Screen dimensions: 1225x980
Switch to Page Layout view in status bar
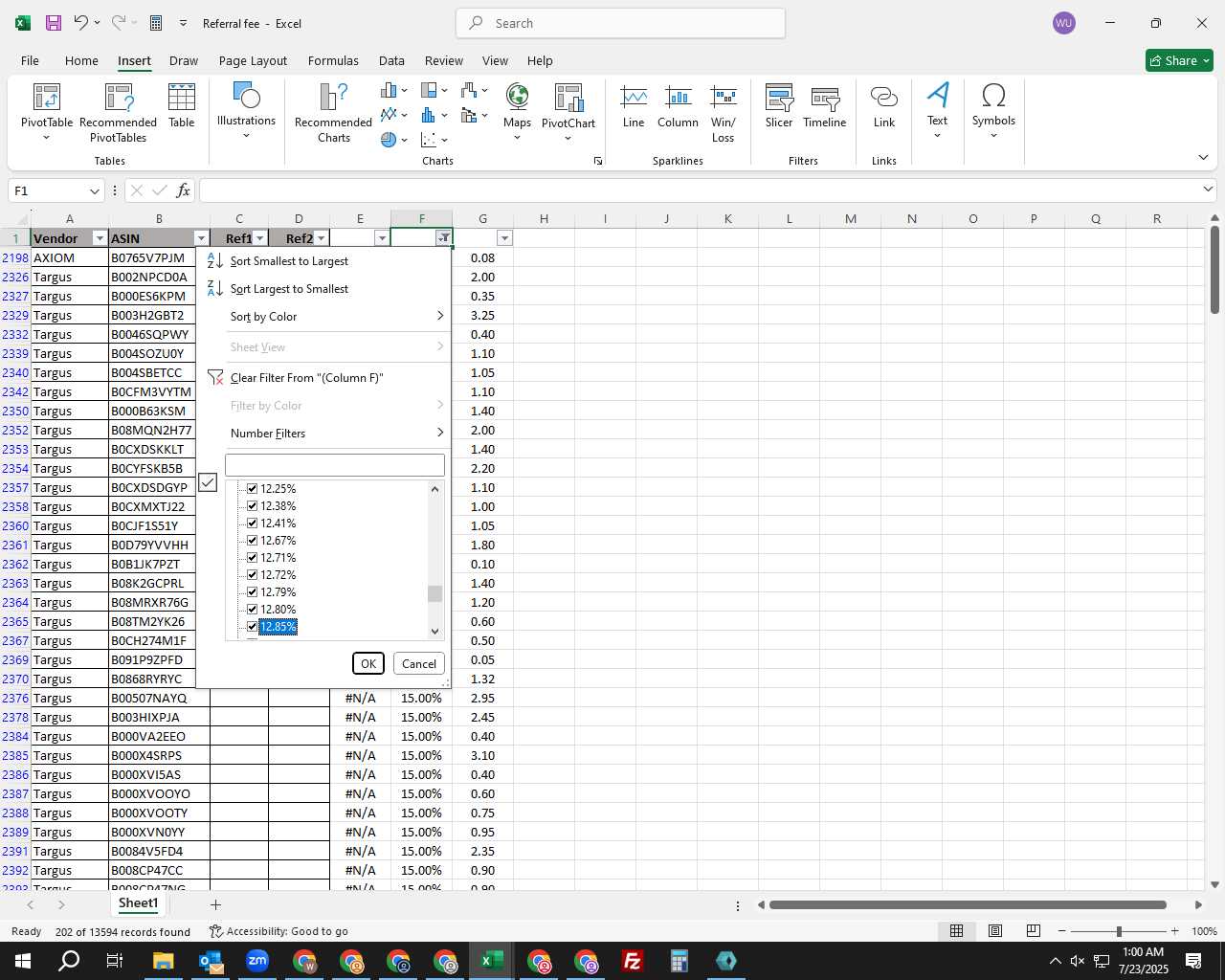pyautogui.click(x=995, y=931)
